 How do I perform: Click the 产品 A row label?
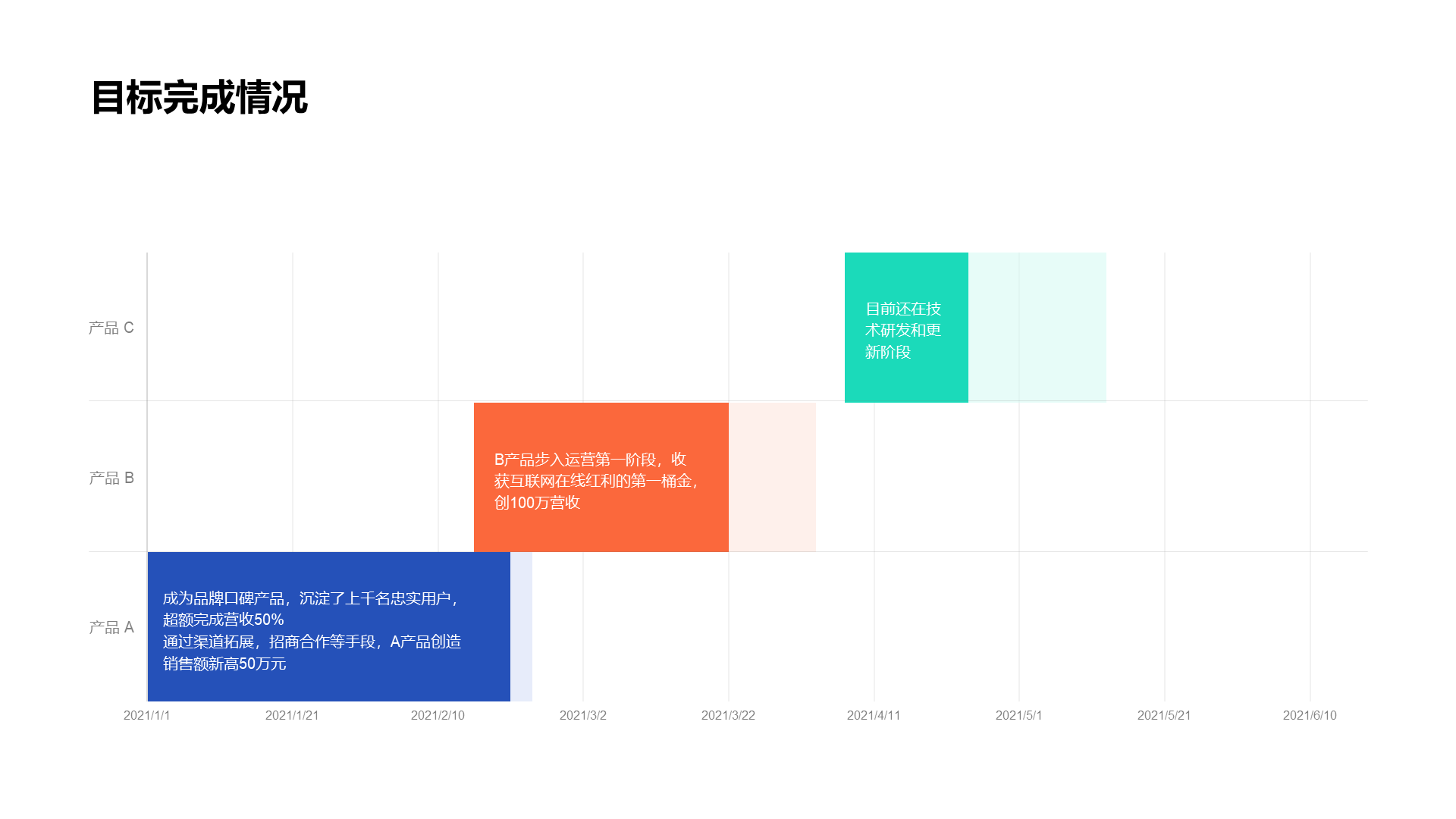(x=111, y=627)
